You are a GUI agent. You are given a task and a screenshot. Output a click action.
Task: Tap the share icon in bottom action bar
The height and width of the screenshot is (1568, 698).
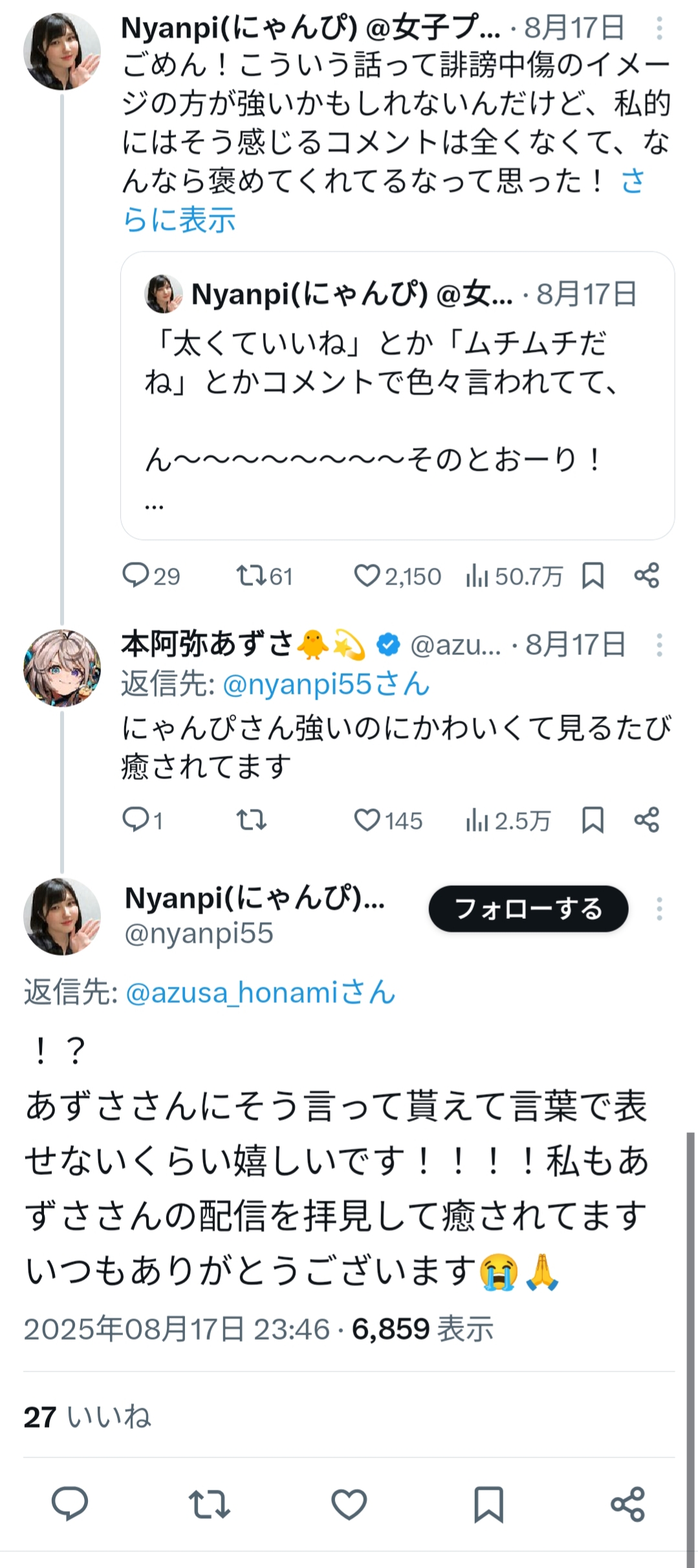[627, 1503]
